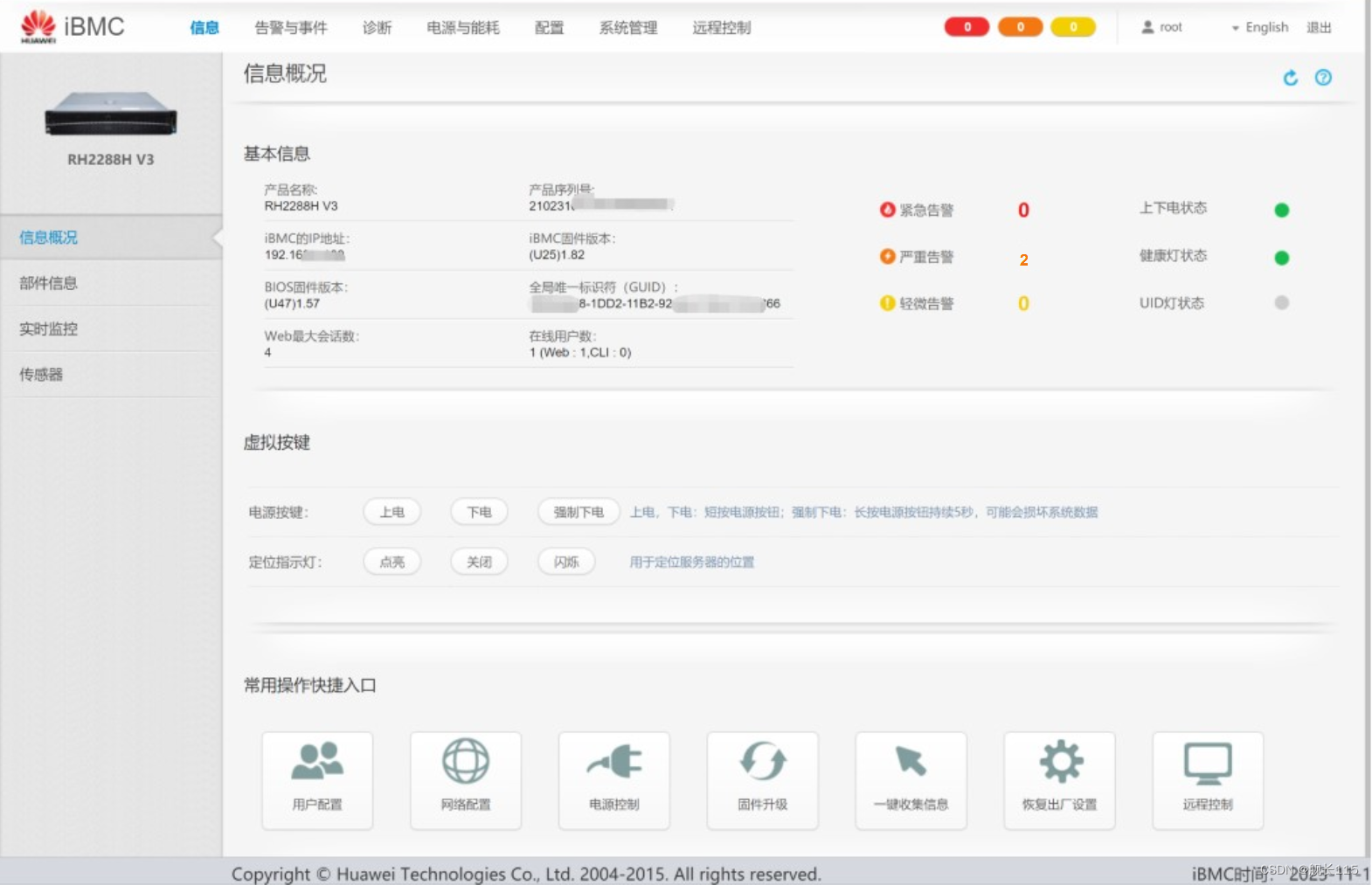The width and height of the screenshot is (1372, 885).
Task: Click the 轻微告警 count value 0
Action: point(1023,303)
